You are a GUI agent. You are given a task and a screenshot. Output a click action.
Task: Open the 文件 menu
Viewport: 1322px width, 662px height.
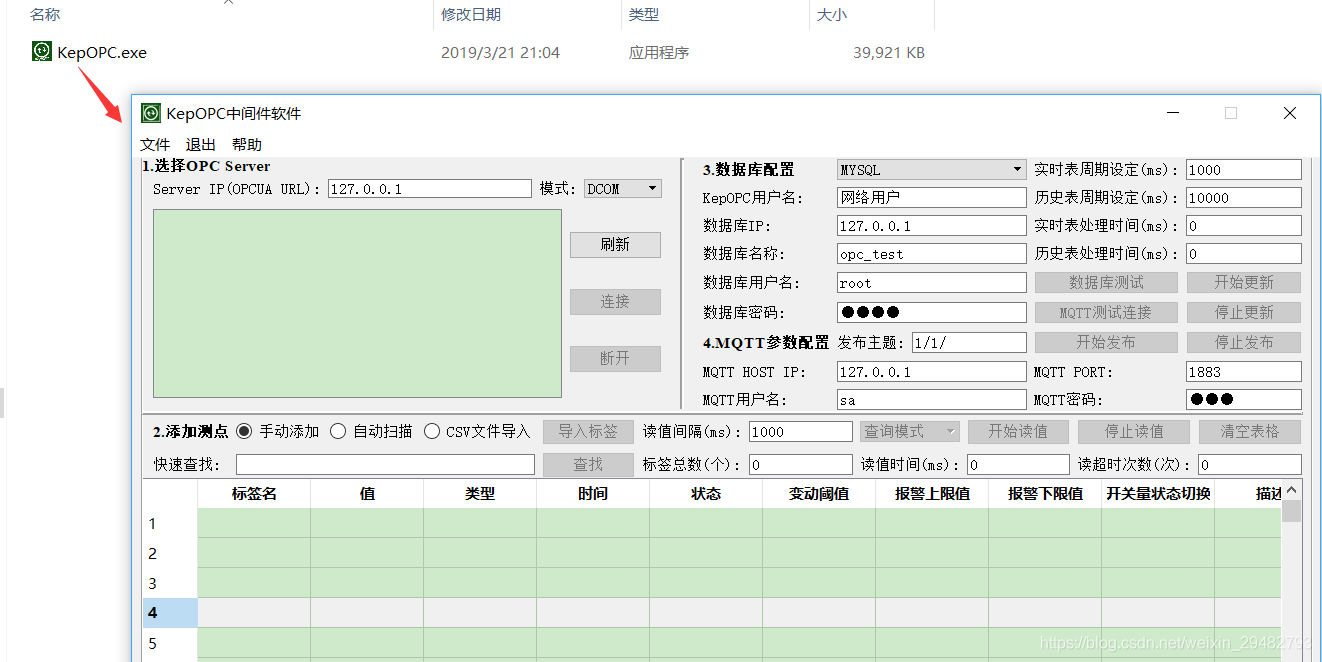(x=155, y=145)
